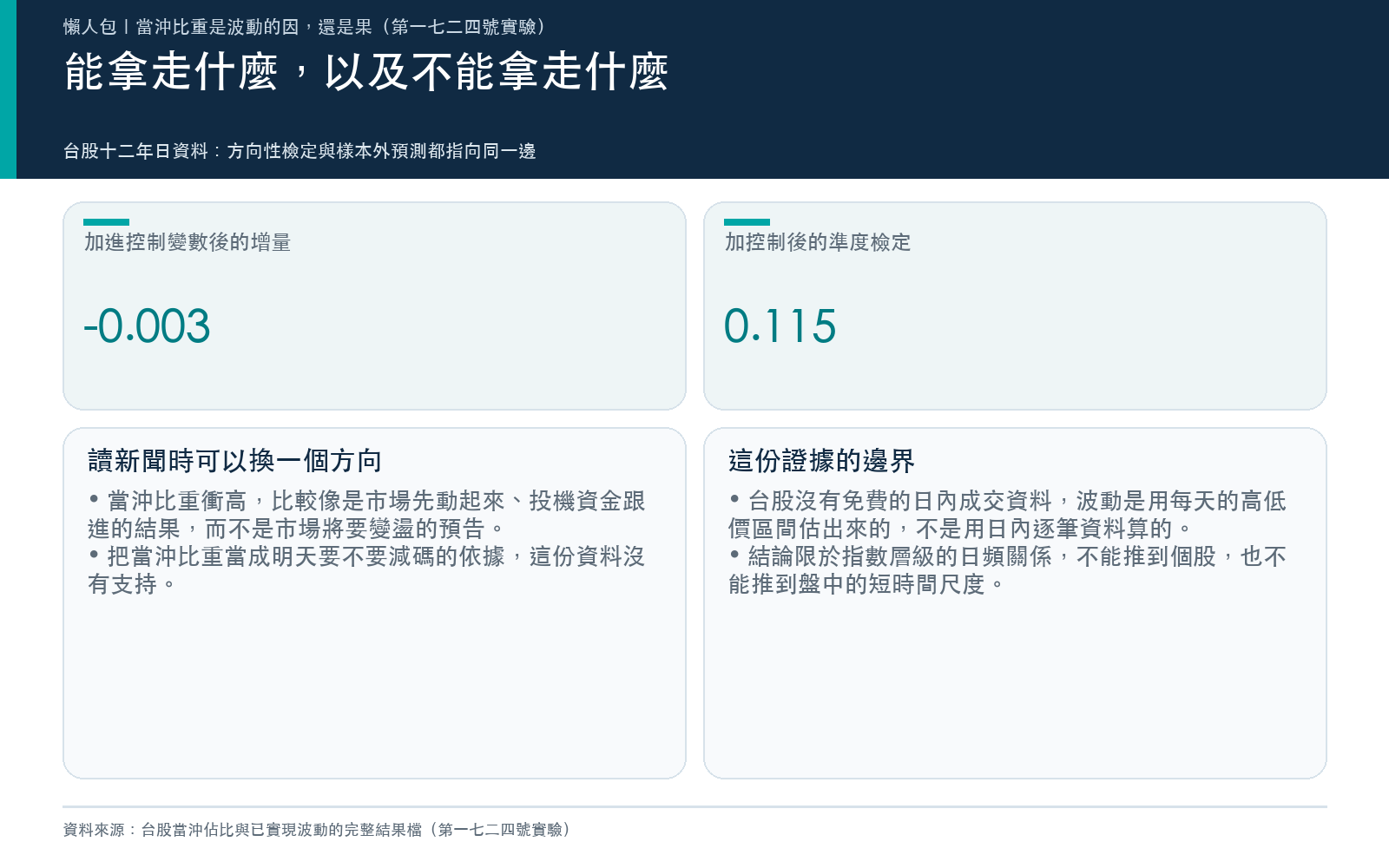Click the bullet starting 台股沒有免費的日內成交資料
Image resolution: width=1389 pixels, height=868 pixels.
coord(1007,515)
